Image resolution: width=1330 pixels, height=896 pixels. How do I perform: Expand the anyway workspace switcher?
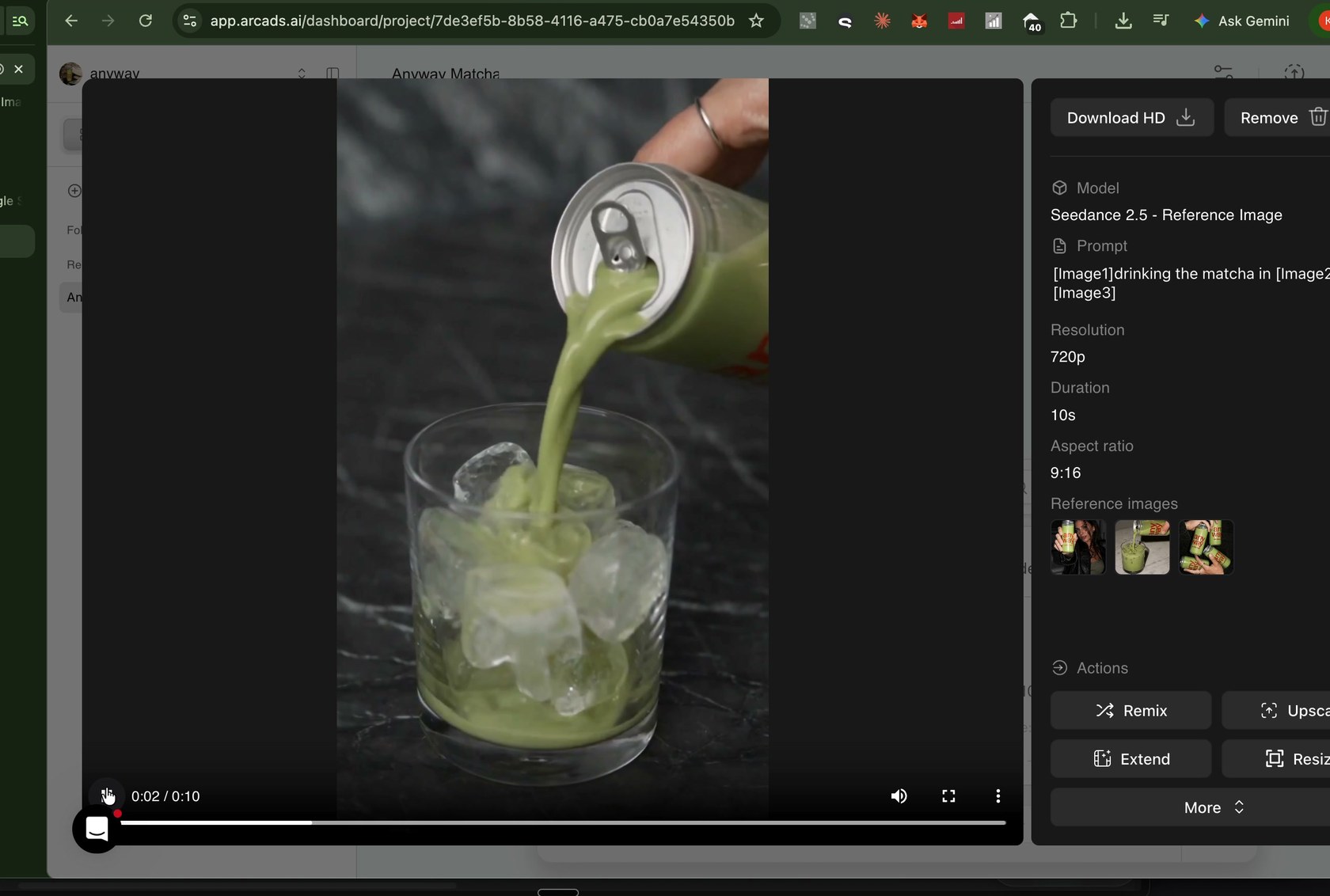tap(302, 73)
